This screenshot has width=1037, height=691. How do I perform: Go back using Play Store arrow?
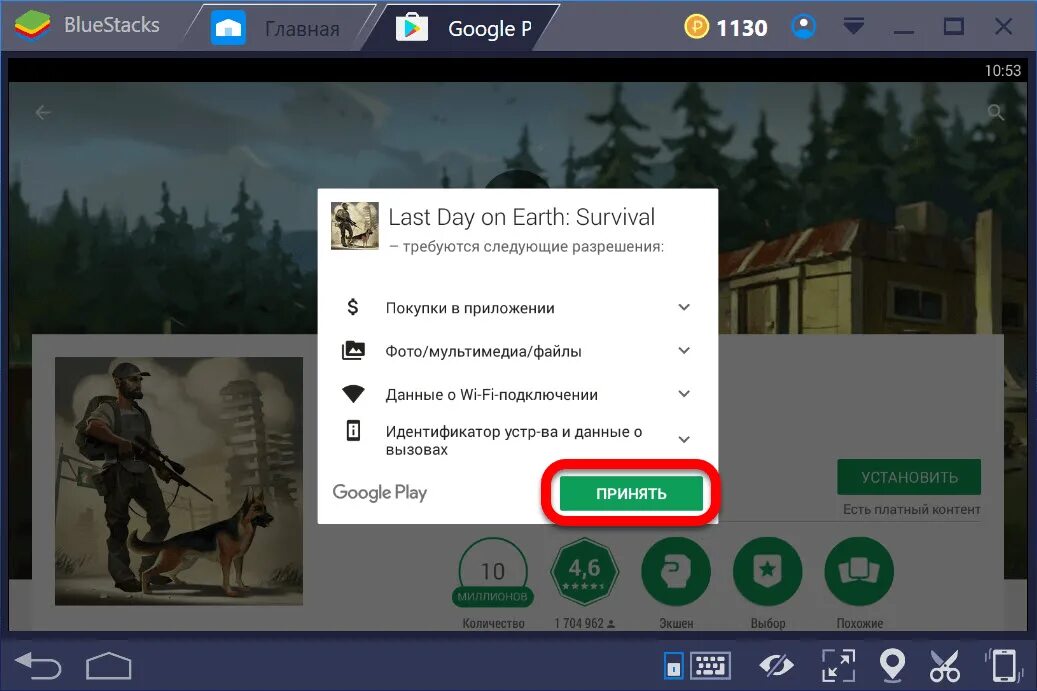43,113
